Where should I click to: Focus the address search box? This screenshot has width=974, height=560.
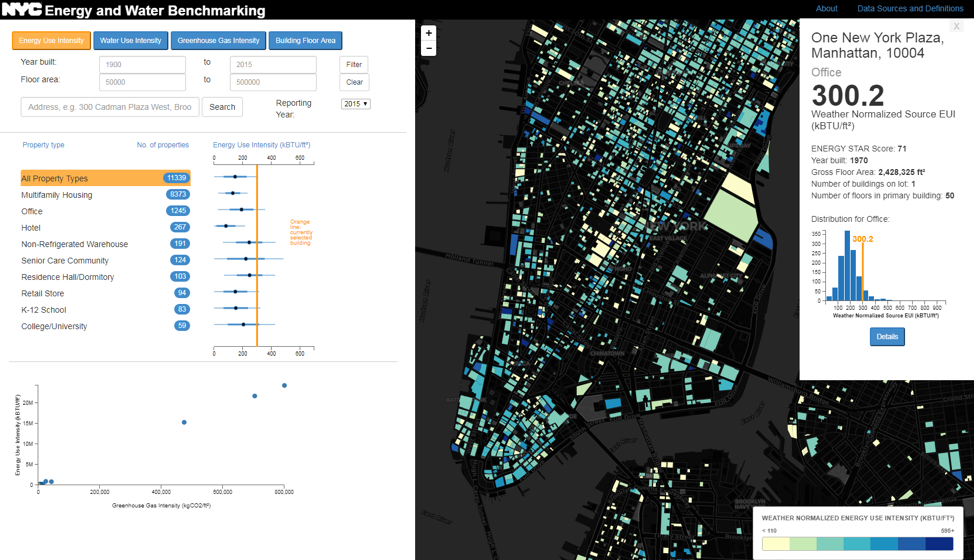point(110,107)
